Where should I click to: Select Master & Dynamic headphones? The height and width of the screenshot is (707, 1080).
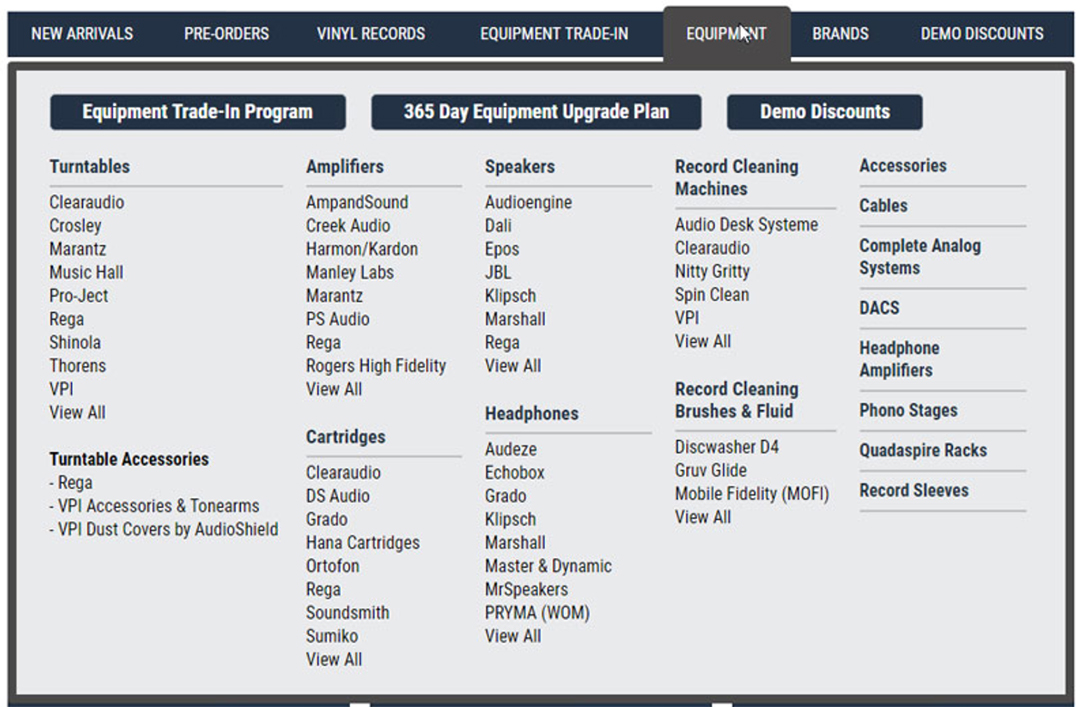pos(548,566)
